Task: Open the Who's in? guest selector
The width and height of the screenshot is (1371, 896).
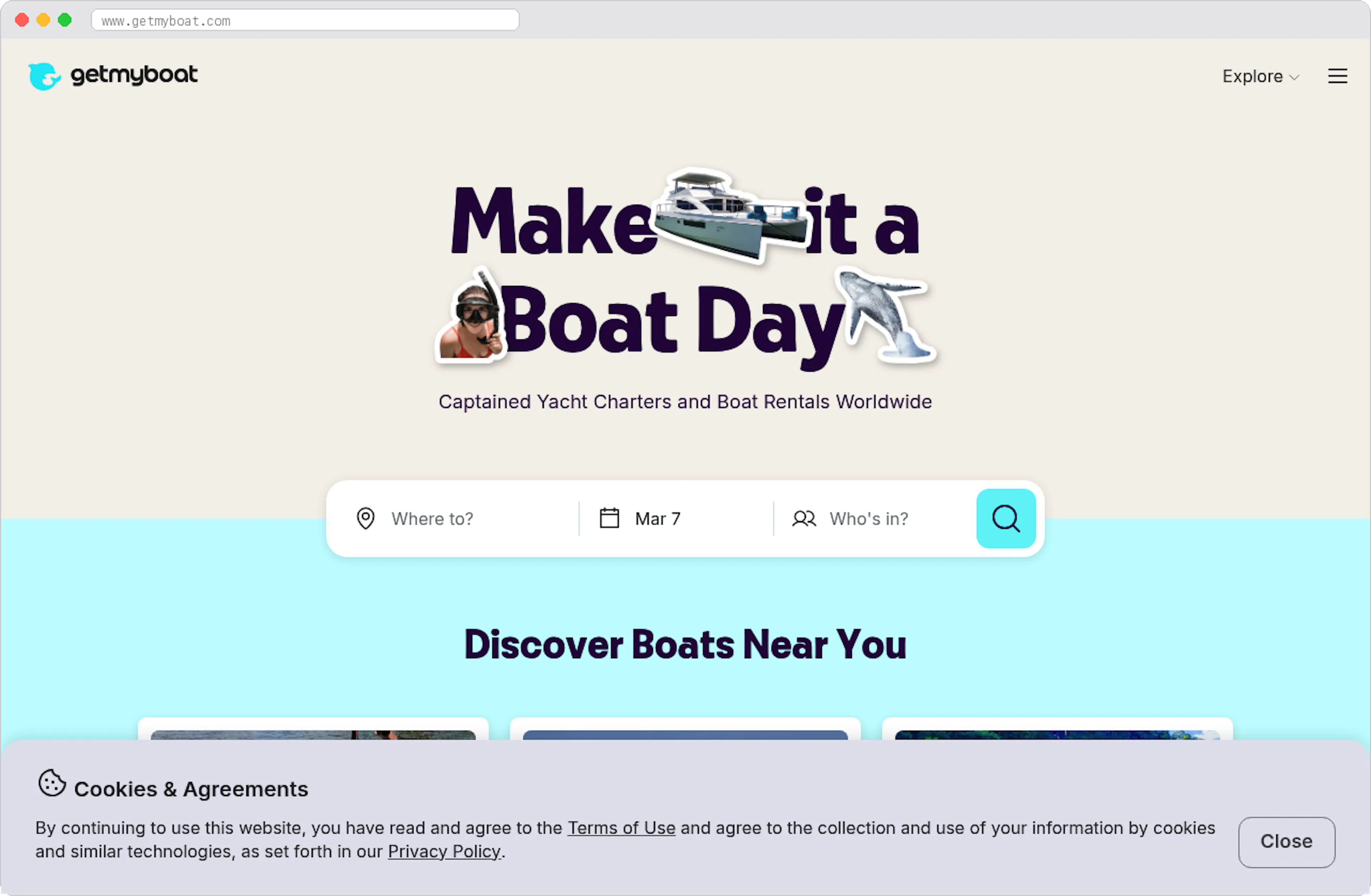Action: point(869,518)
